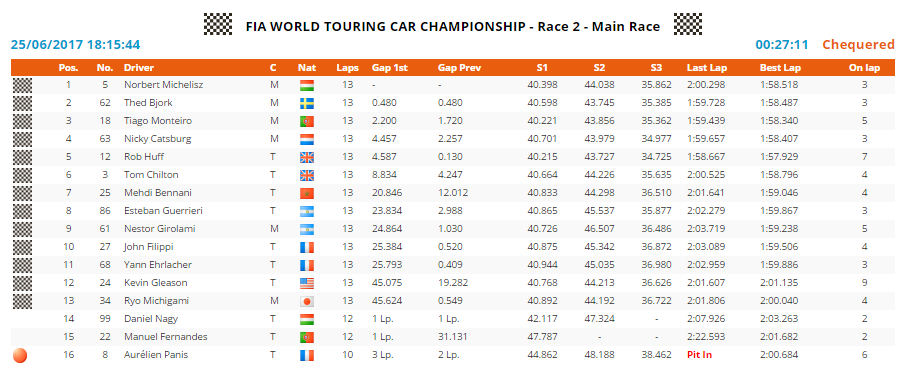
Task: Select driver name Esteban Guerrieri
Action: pos(163,211)
